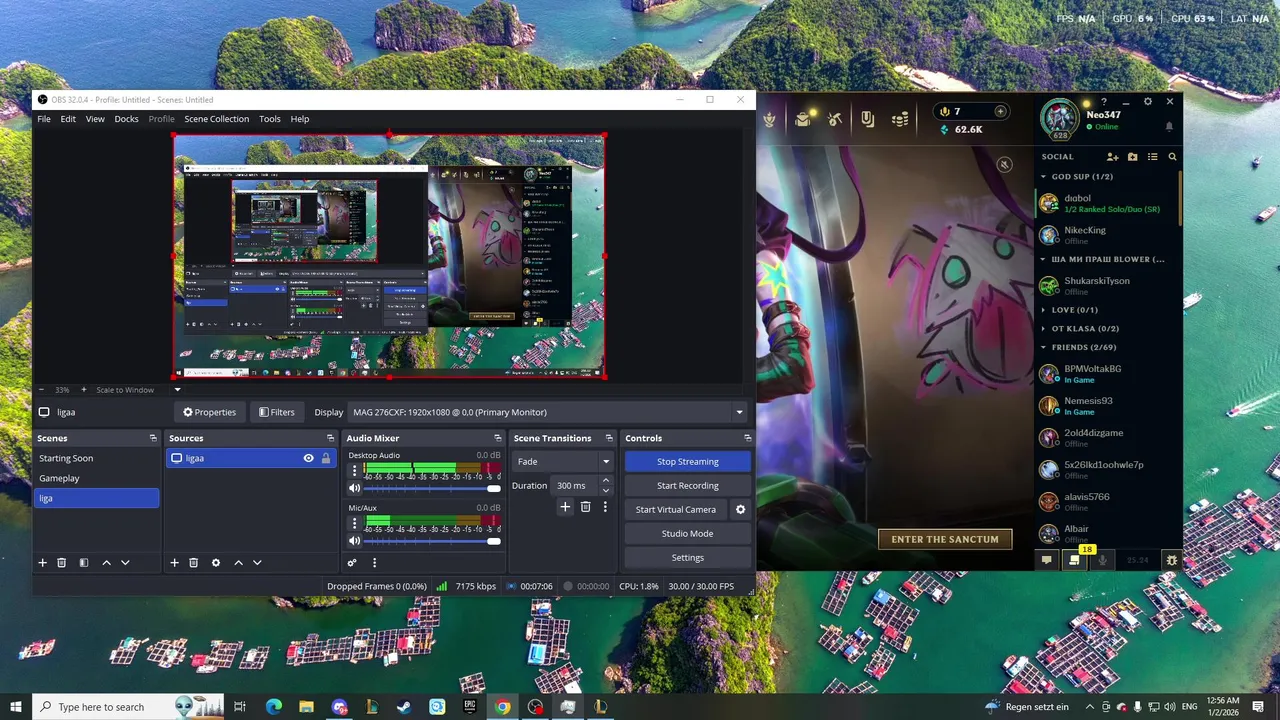Open OBS Settings button

(687, 557)
